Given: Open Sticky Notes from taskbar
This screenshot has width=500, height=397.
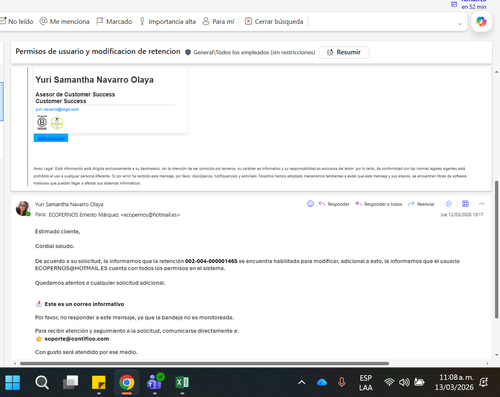Looking at the screenshot, I should (x=99, y=382).
